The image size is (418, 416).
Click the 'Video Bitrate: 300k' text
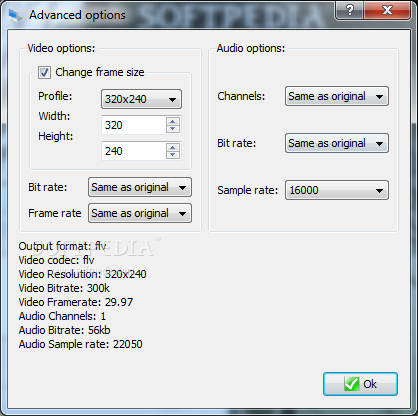[x=64, y=288]
